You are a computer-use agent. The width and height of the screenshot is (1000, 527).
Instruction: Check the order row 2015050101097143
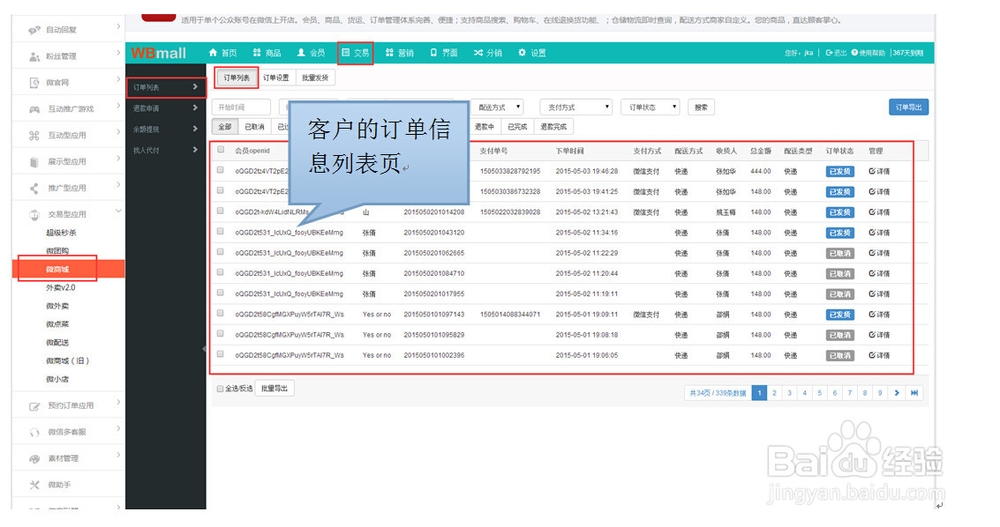tap(221, 313)
